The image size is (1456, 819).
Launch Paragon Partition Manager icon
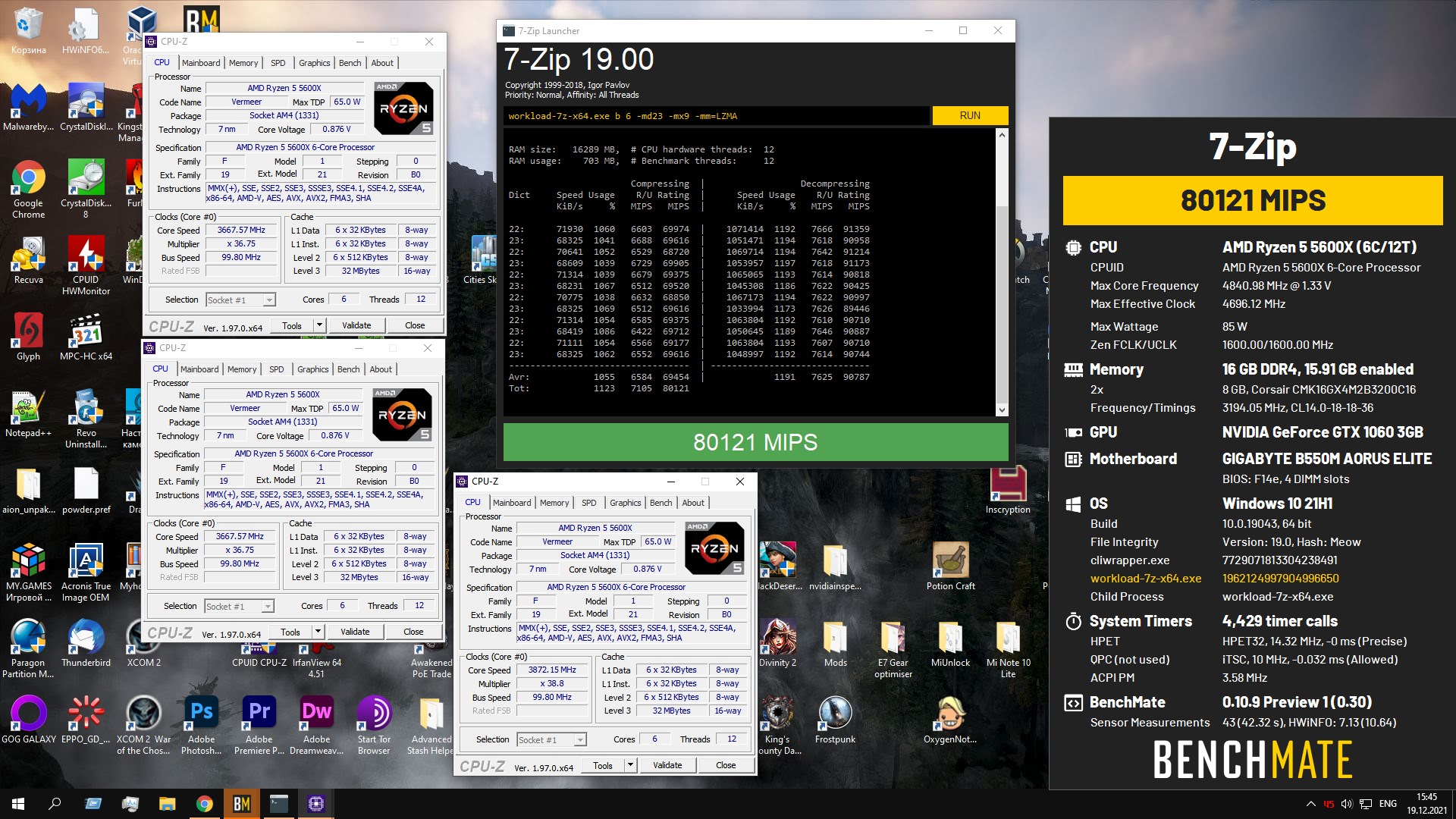(28, 648)
